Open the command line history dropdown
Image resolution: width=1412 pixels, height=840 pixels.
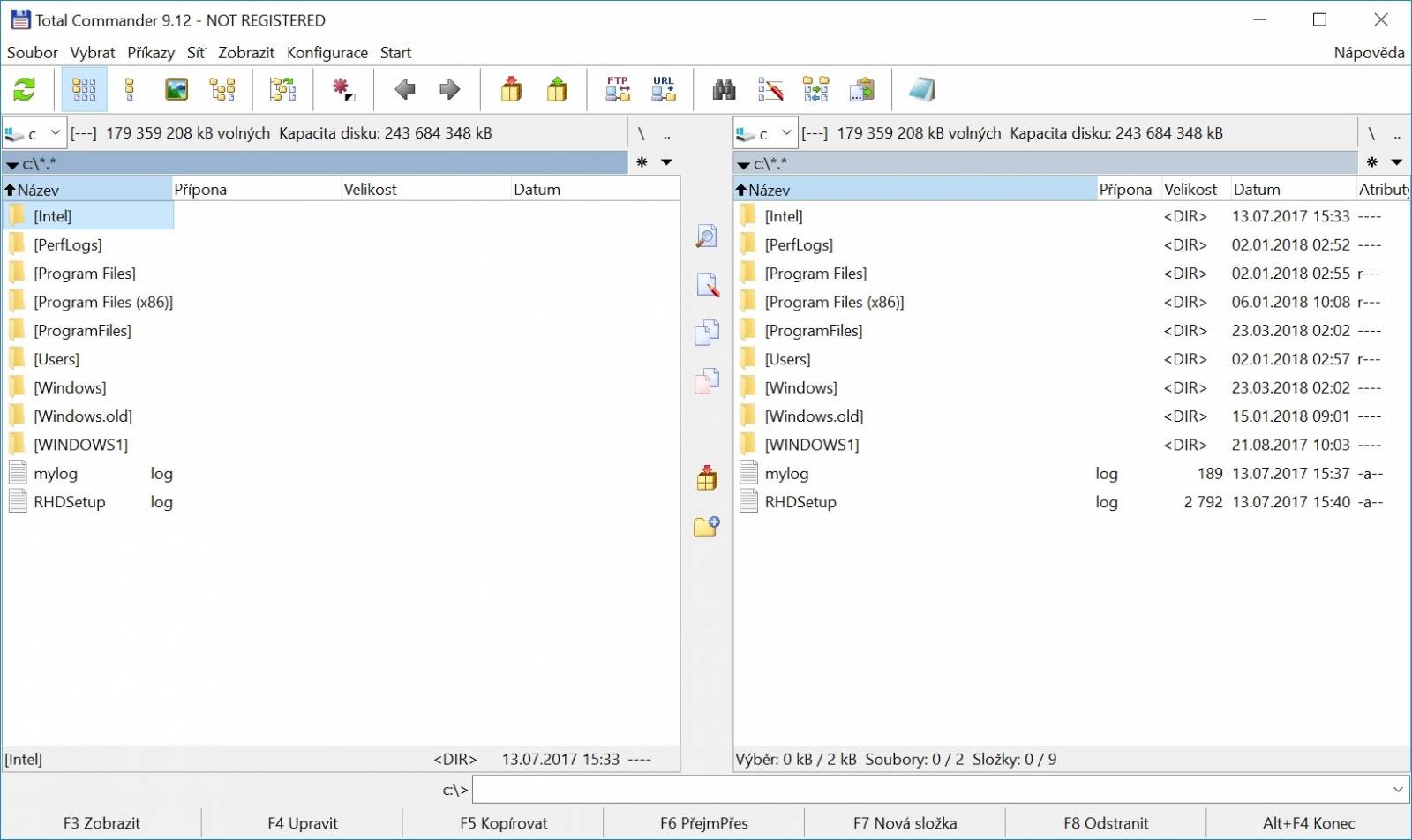point(1398,790)
